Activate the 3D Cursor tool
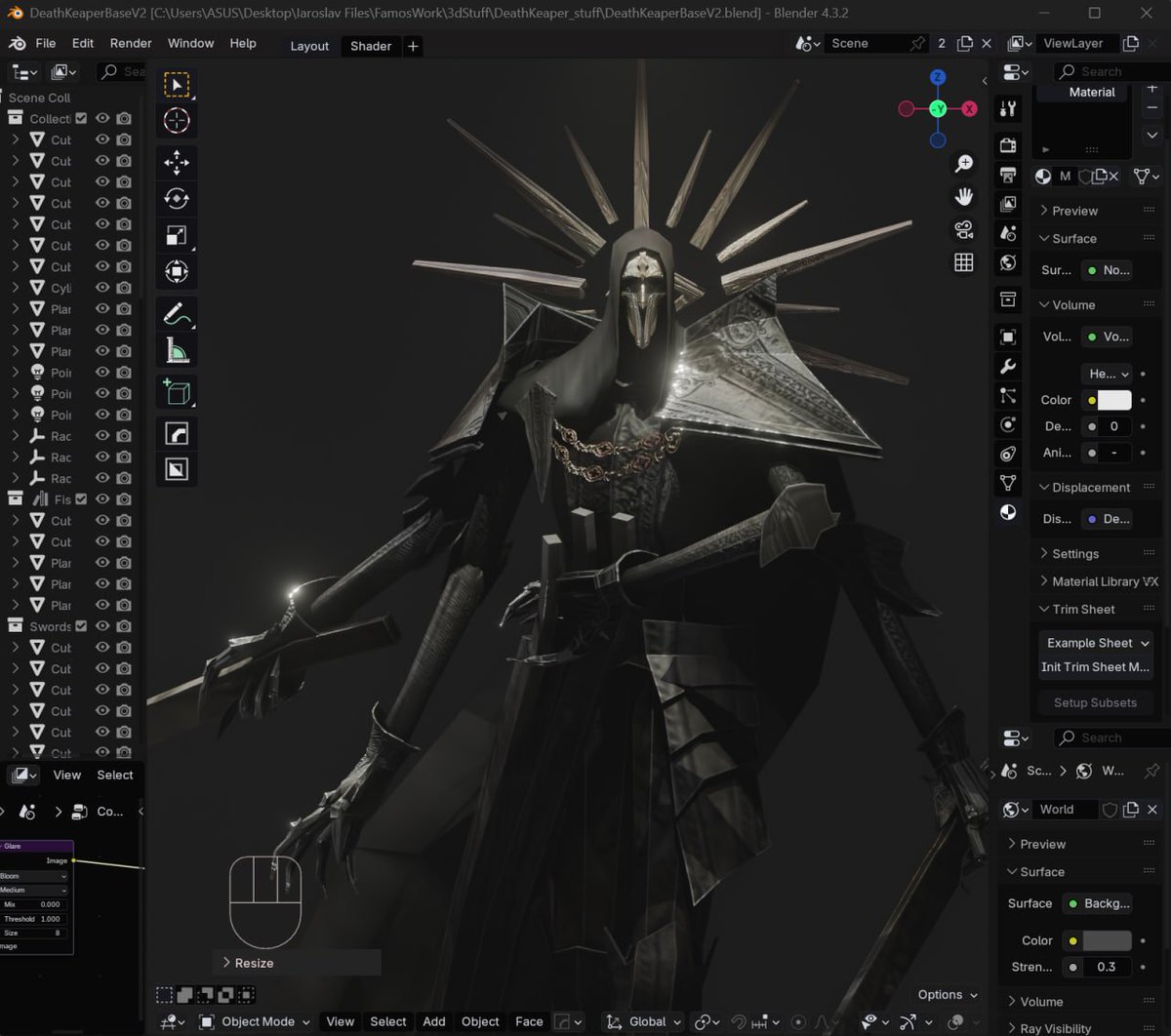 coord(177,121)
